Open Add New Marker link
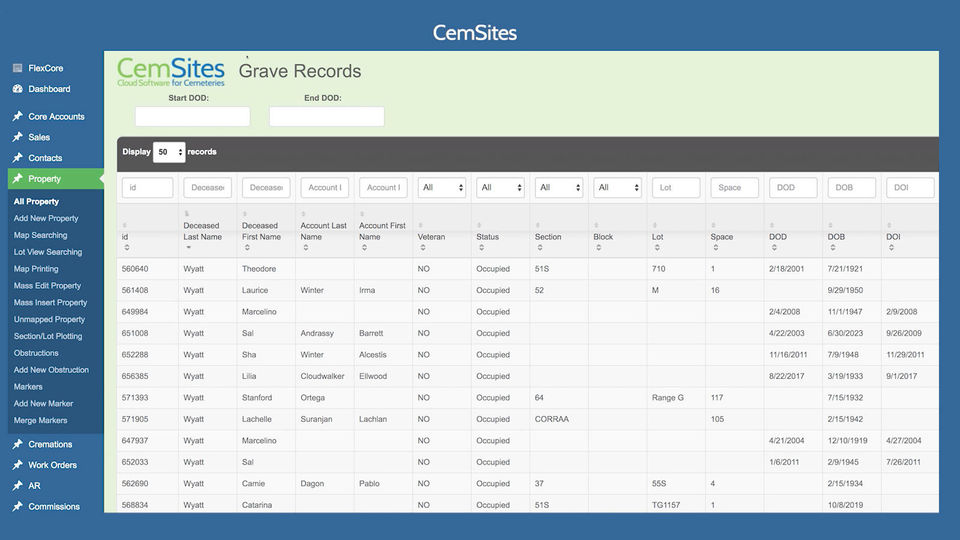 click(43, 403)
